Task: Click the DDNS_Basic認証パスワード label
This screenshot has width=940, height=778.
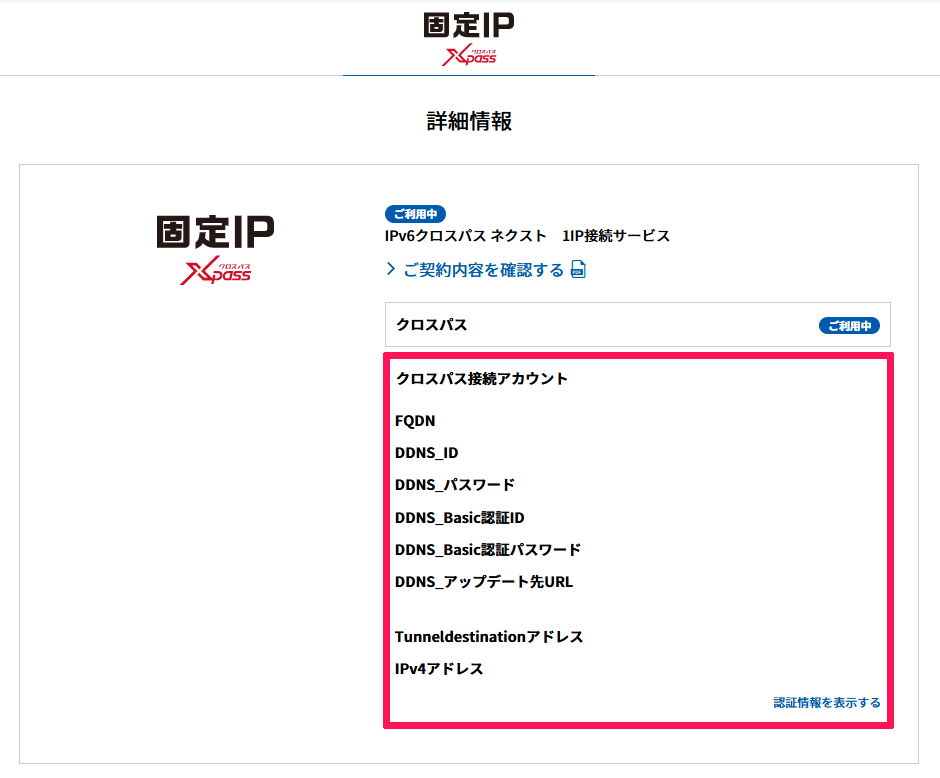Action: pyautogui.click(x=488, y=550)
